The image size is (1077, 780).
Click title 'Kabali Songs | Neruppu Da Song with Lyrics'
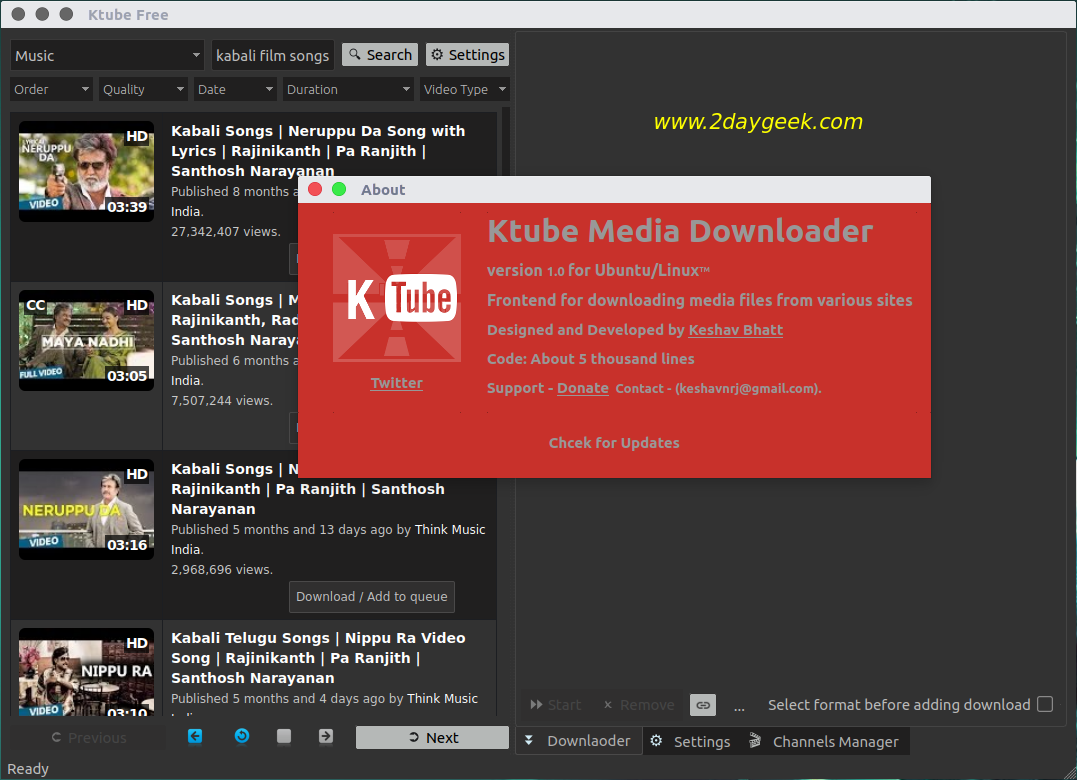point(318,150)
